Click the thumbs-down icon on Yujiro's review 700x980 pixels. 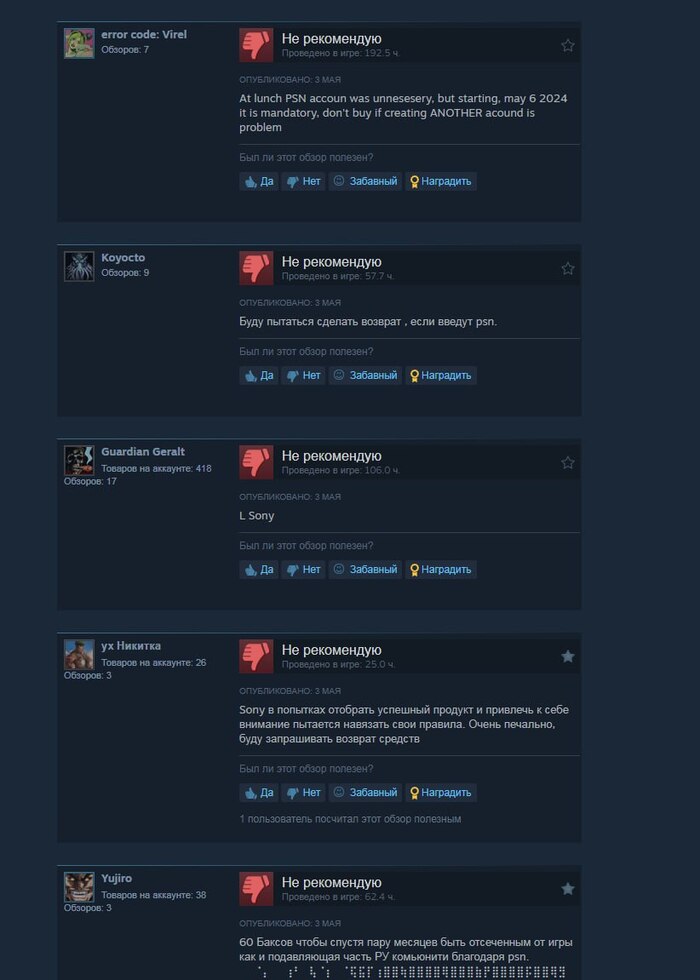pos(256,889)
